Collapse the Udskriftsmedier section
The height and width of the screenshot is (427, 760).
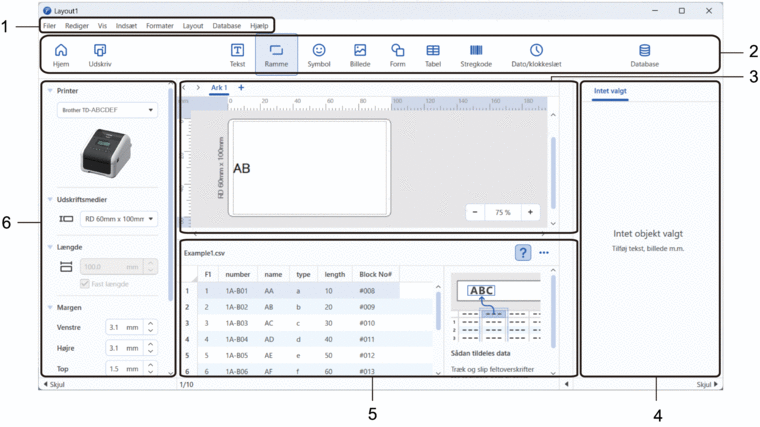[50, 199]
